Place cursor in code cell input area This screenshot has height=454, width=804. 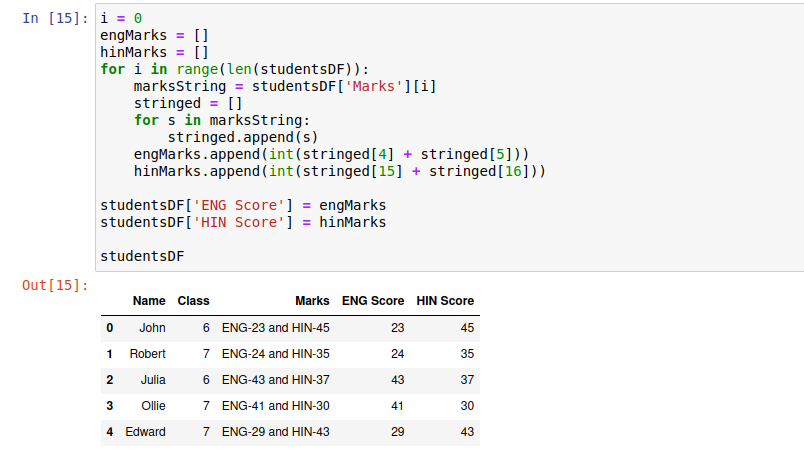click(450, 137)
